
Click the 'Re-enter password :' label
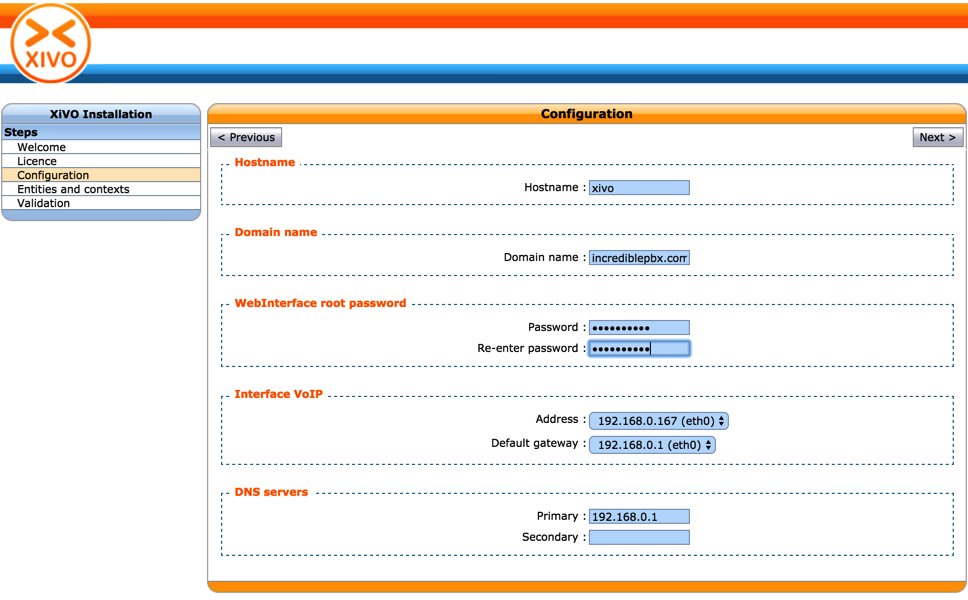(532, 348)
